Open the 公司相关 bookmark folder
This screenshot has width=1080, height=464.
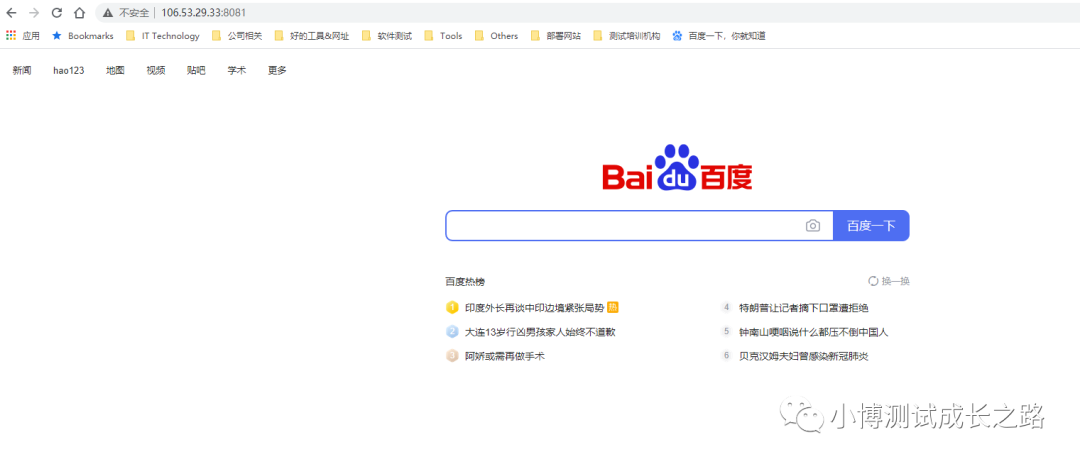(x=237, y=36)
